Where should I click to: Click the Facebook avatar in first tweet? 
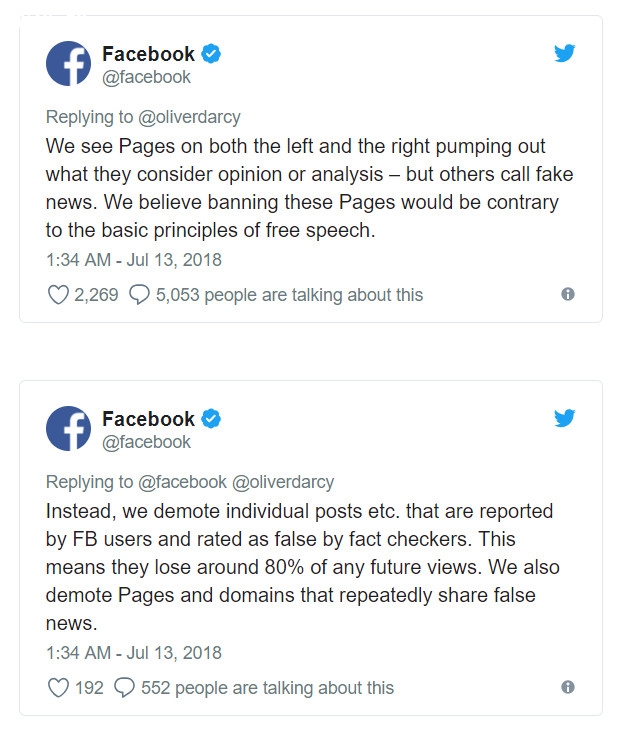coord(69,64)
